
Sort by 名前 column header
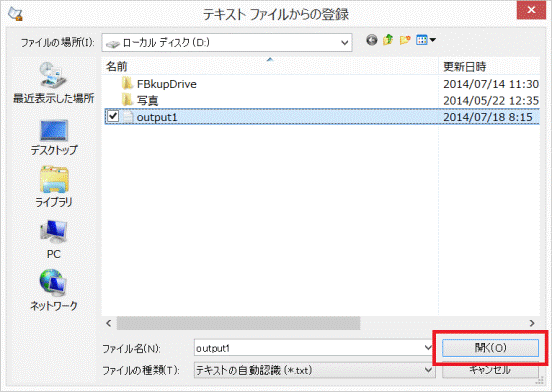270,66
